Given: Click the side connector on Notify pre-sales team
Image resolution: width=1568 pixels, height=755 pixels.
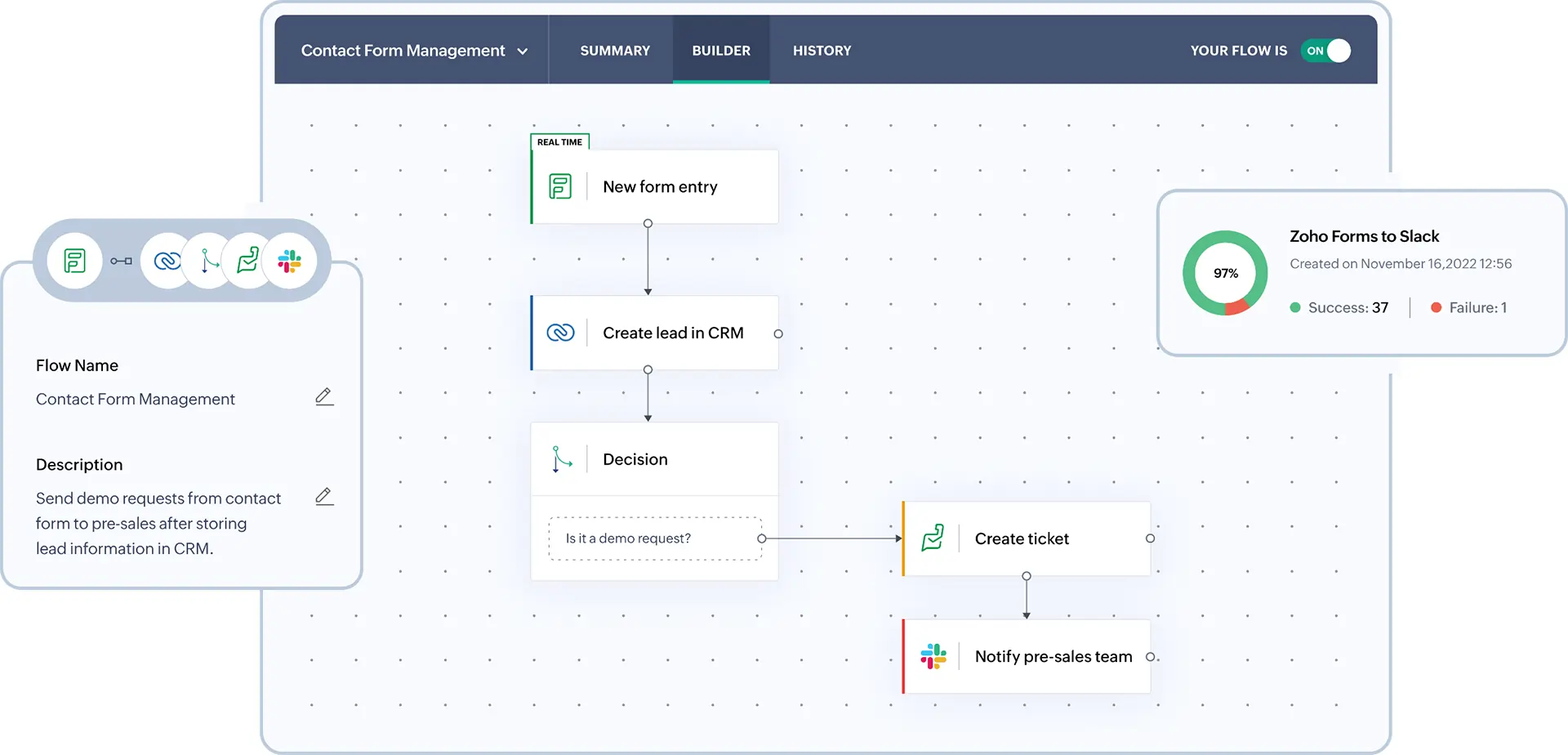Looking at the screenshot, I should point(1150,657).
